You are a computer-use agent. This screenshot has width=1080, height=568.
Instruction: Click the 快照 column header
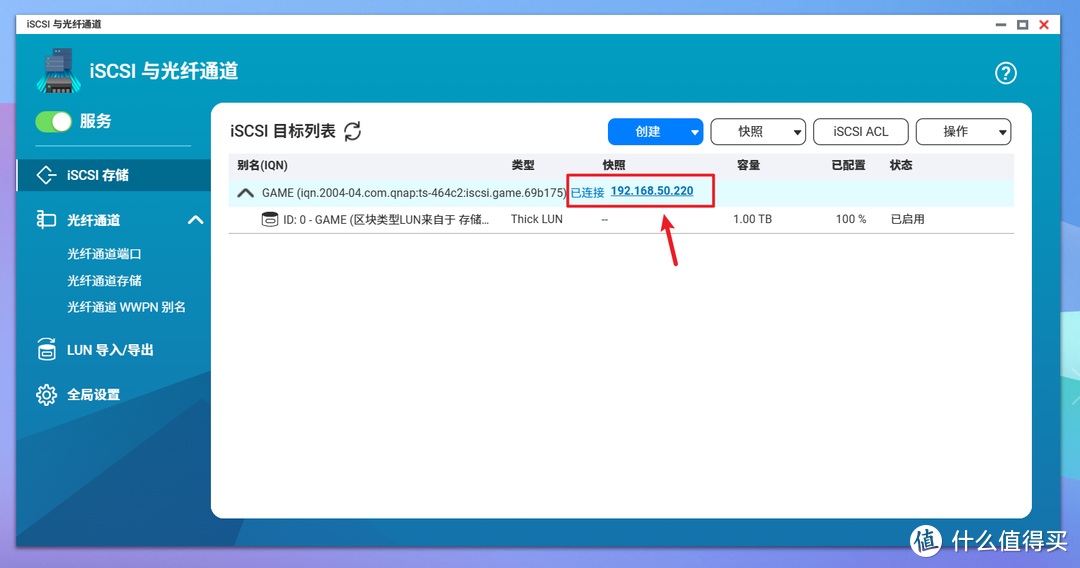pos(613,165)
